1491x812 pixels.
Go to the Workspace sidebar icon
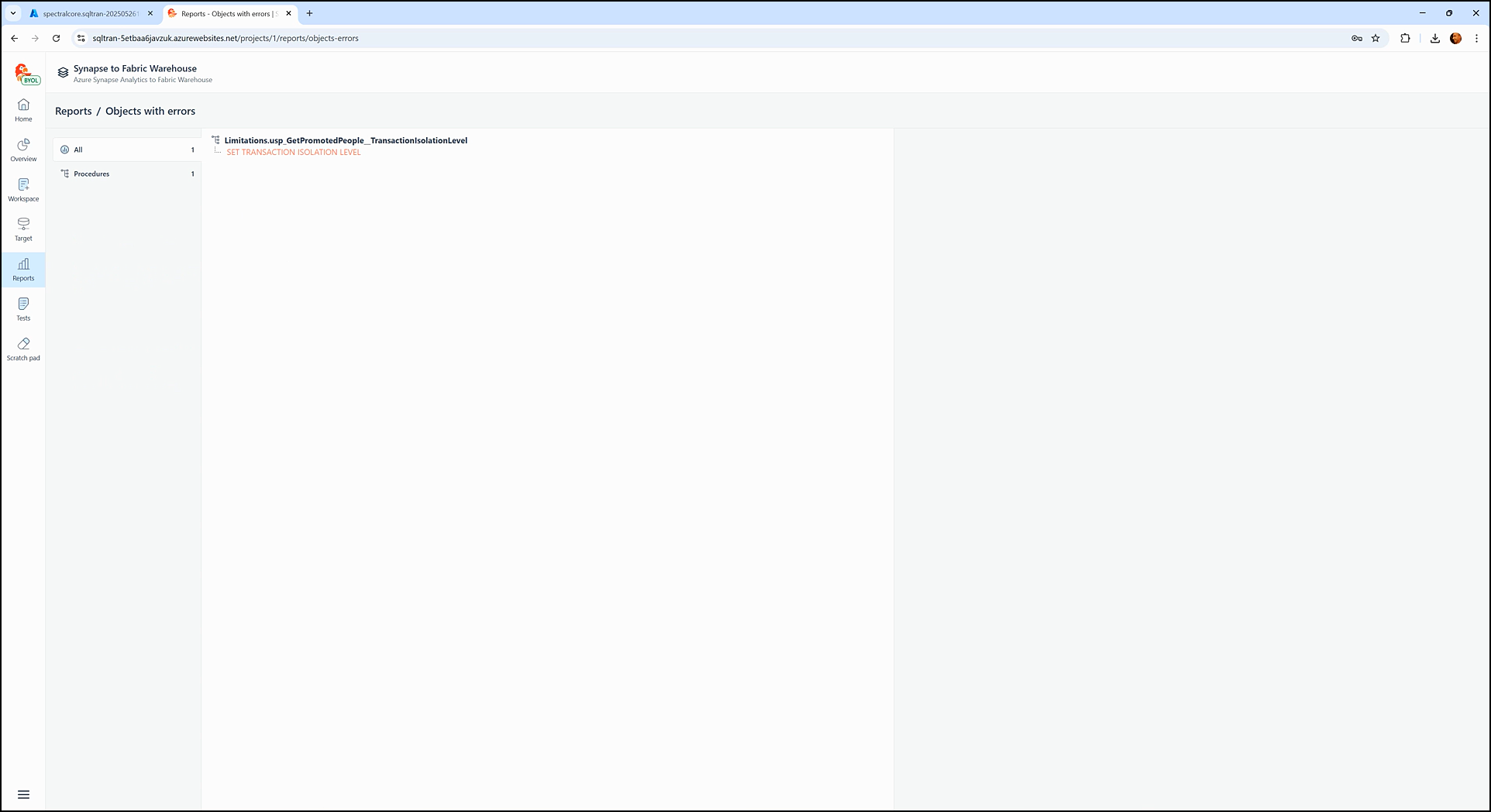[x=23, y=190]
